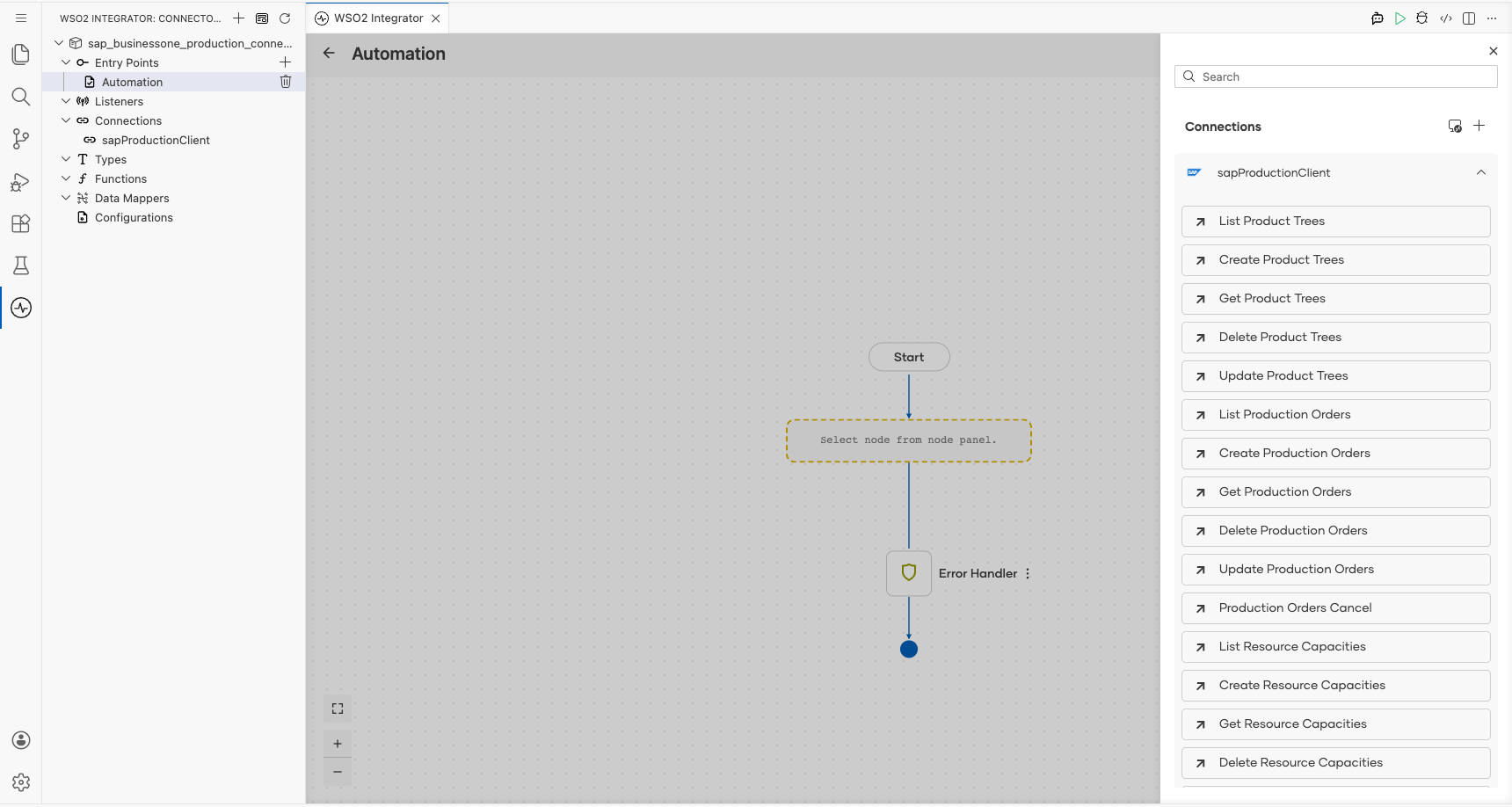Delete the Automation entry with trash icon
Image resolution: width=1512 pixels, height=807 pixels.
pyautogui.click(x=286, y=82)
